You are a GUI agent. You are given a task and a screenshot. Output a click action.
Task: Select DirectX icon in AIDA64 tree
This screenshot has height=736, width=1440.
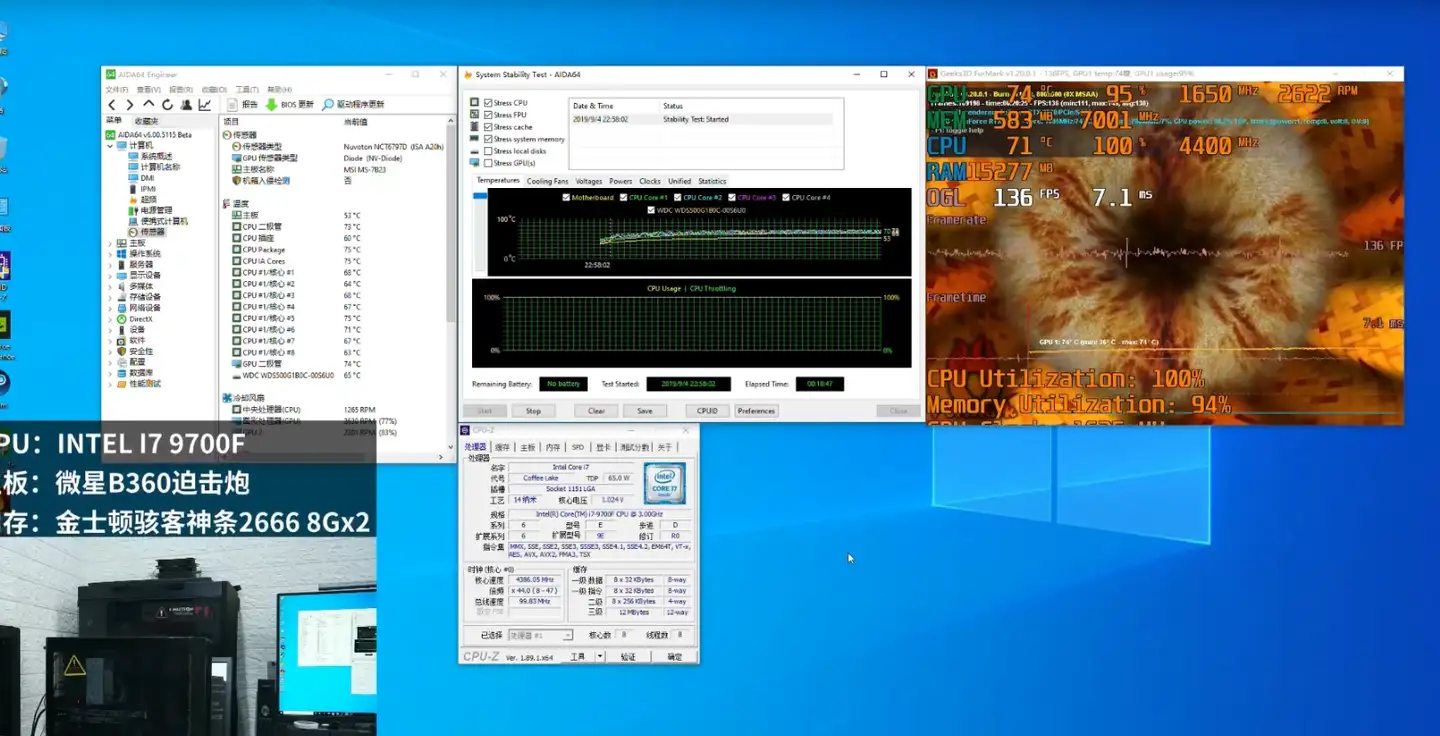(121, 319)
